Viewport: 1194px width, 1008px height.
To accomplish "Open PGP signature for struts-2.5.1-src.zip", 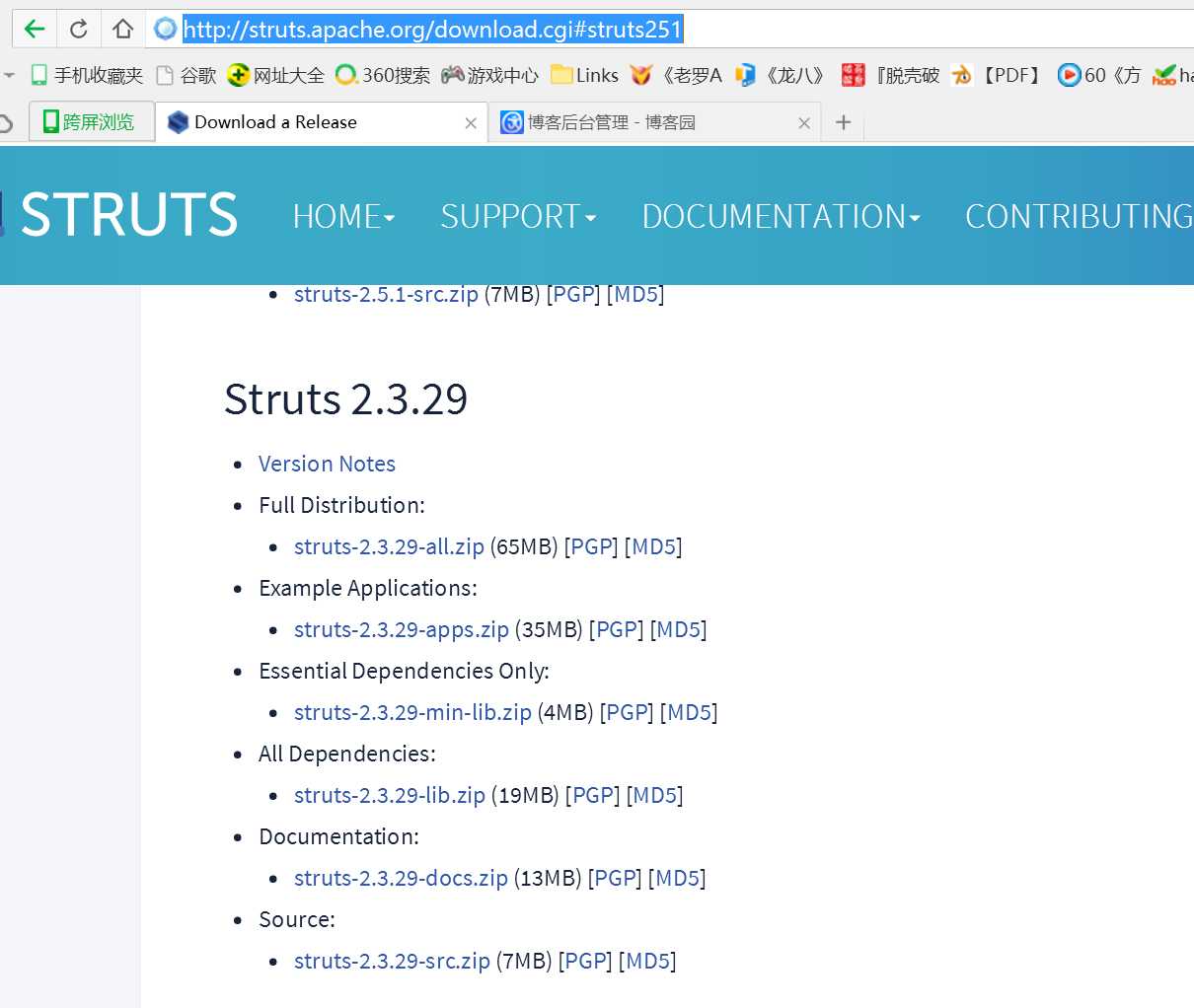I will click(573, 294).
